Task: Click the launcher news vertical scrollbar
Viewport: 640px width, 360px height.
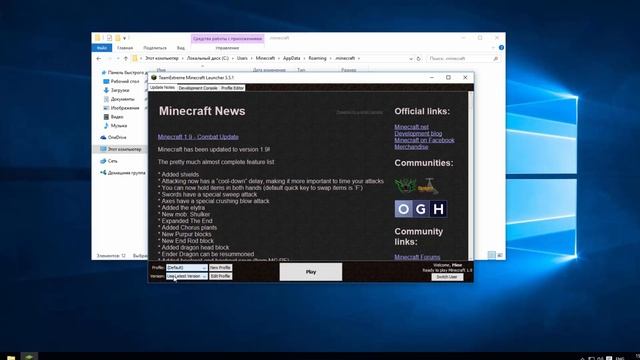Action: 471,176
